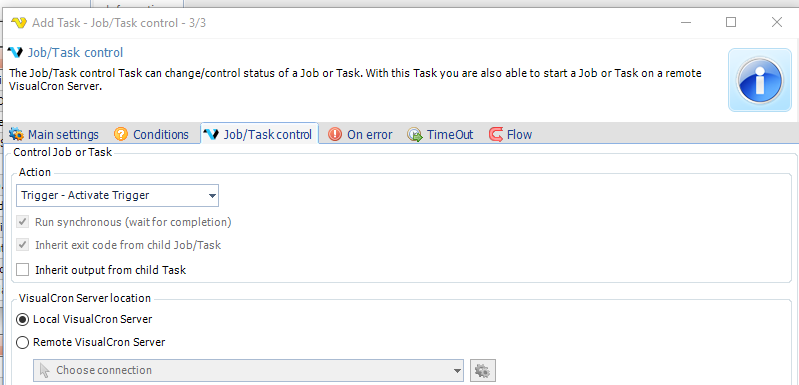
Task: Select Remote VisualCron Server option
Action: pyautogui.click(x=22, y=343)
